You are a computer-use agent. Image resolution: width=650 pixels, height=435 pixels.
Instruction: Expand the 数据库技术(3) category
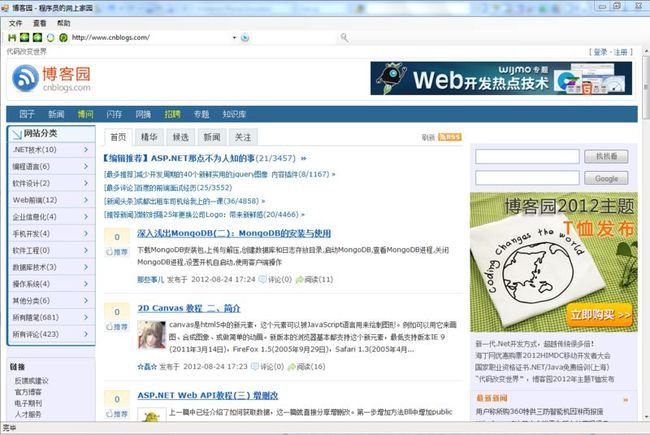(86, 267)
